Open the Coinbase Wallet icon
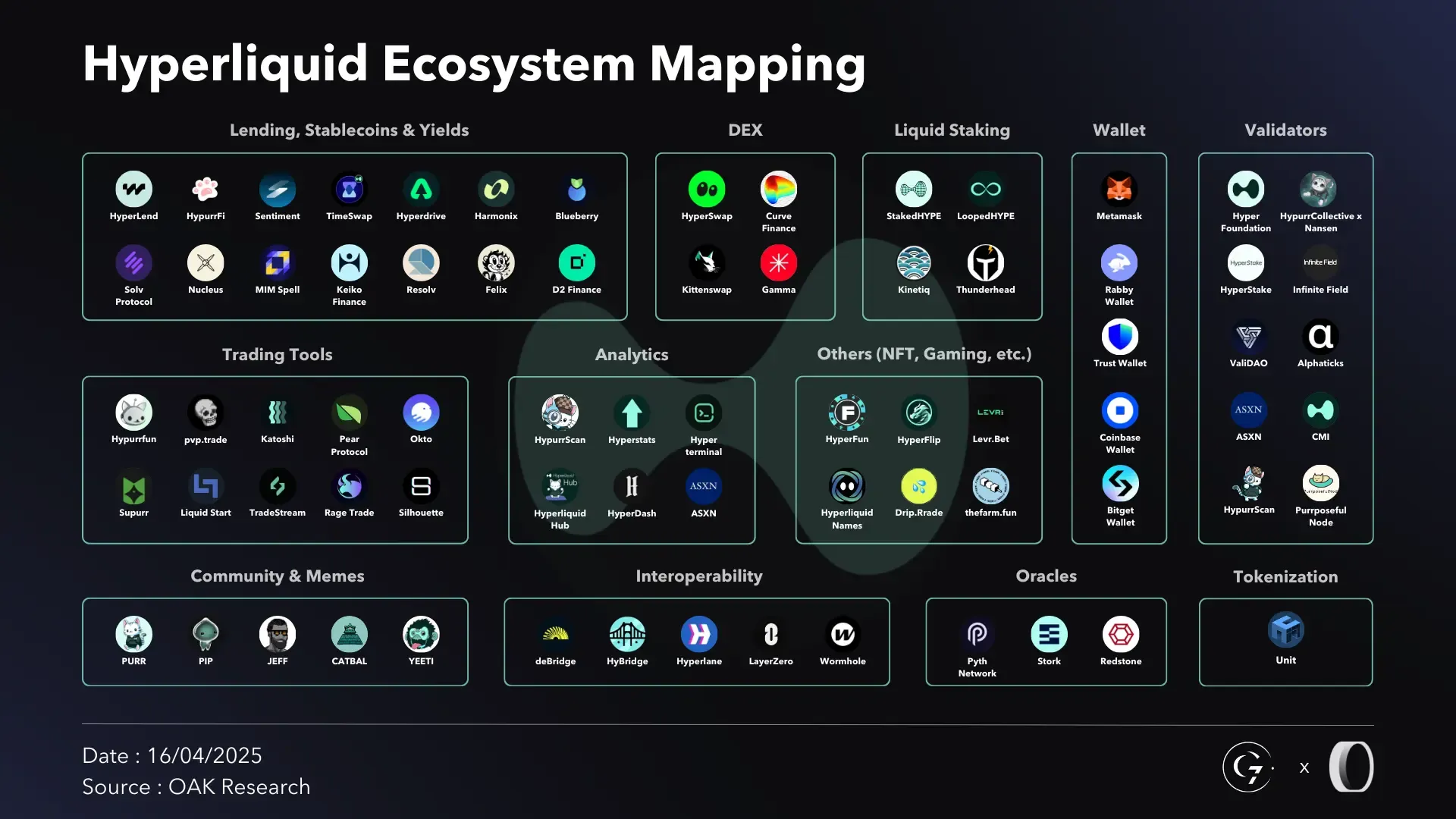Image resolution: width=1456 pixels, height=819 pixels. pos(1119,410)
